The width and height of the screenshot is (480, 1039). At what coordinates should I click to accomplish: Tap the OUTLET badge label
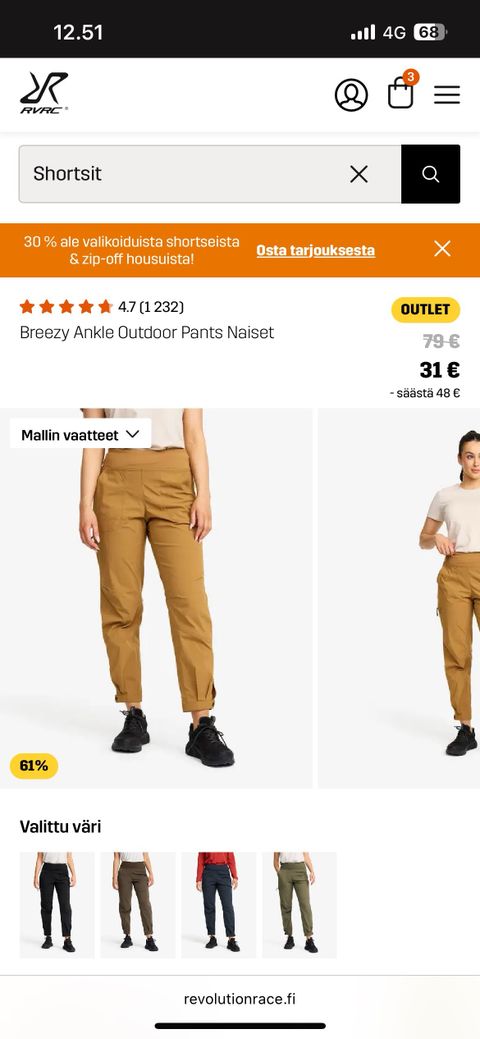[x=426, y=309]
